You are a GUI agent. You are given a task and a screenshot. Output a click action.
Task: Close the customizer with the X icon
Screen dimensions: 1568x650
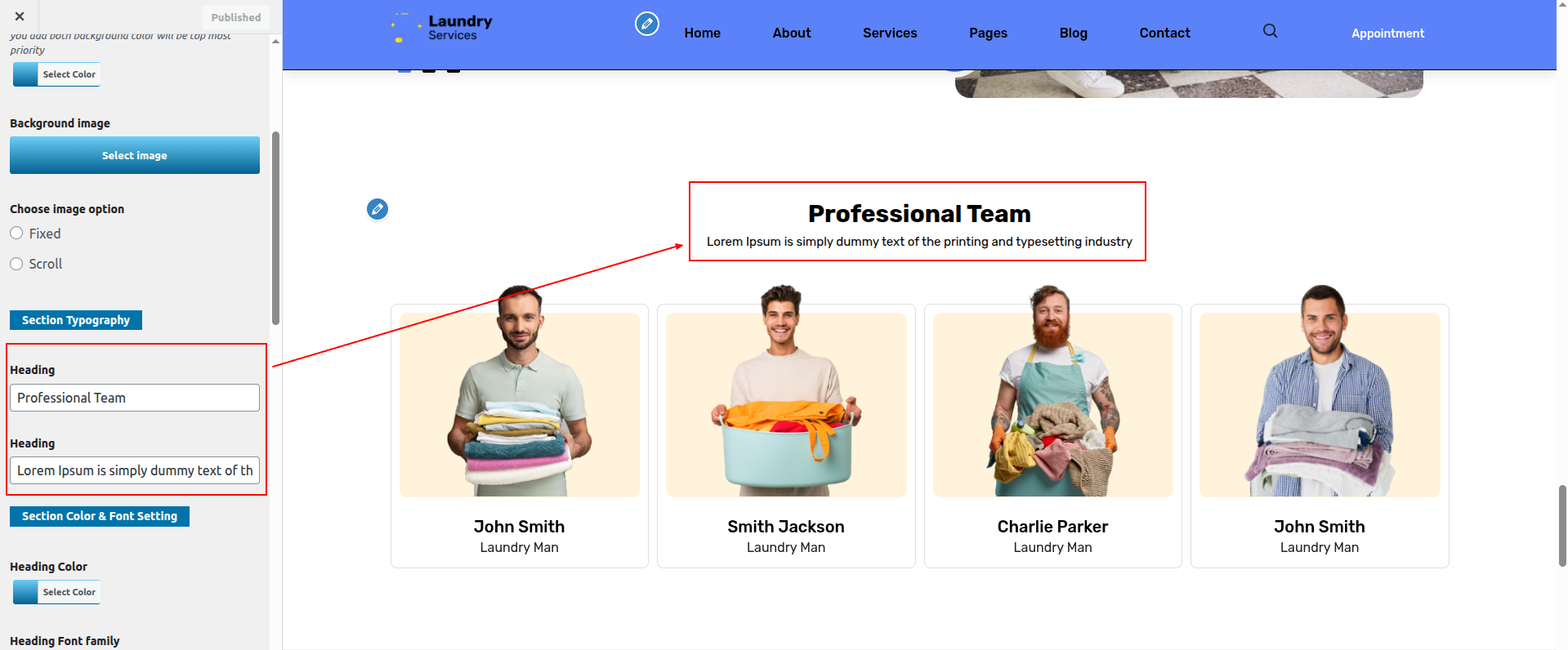point(20,16)
